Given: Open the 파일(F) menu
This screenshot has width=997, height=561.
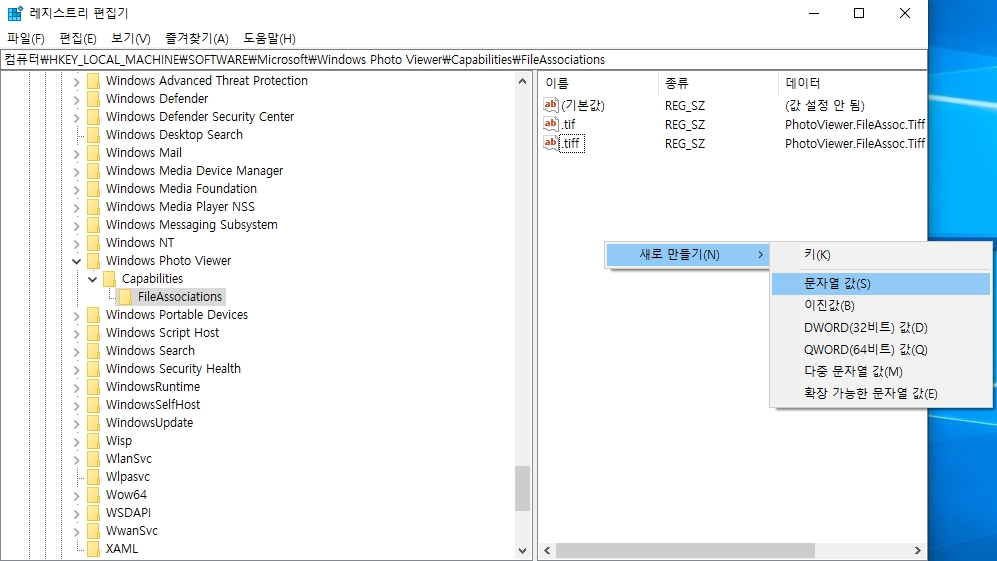Looking at the screenshot, I should 25,39.
